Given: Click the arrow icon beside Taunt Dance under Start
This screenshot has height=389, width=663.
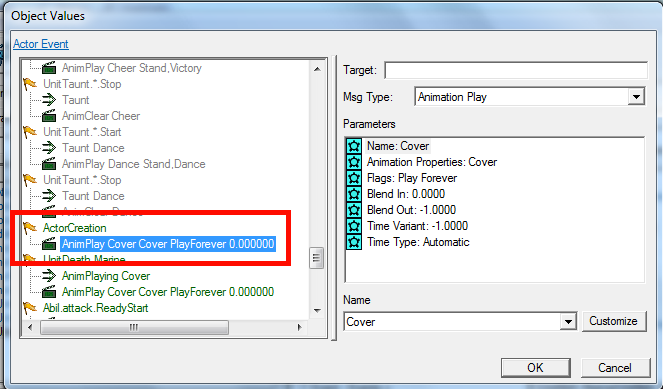Looking at the screenshot, I should 49,148.
